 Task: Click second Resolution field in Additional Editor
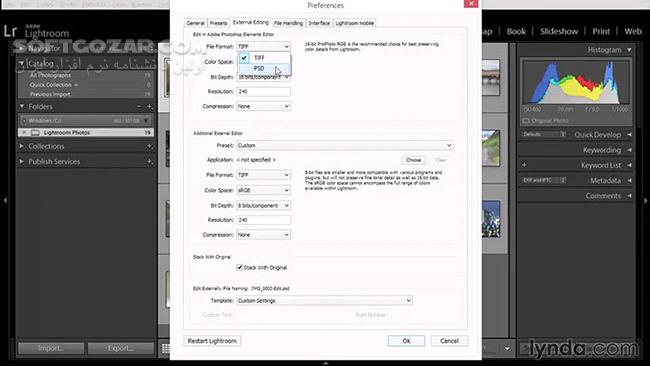(x=263, y=220)
